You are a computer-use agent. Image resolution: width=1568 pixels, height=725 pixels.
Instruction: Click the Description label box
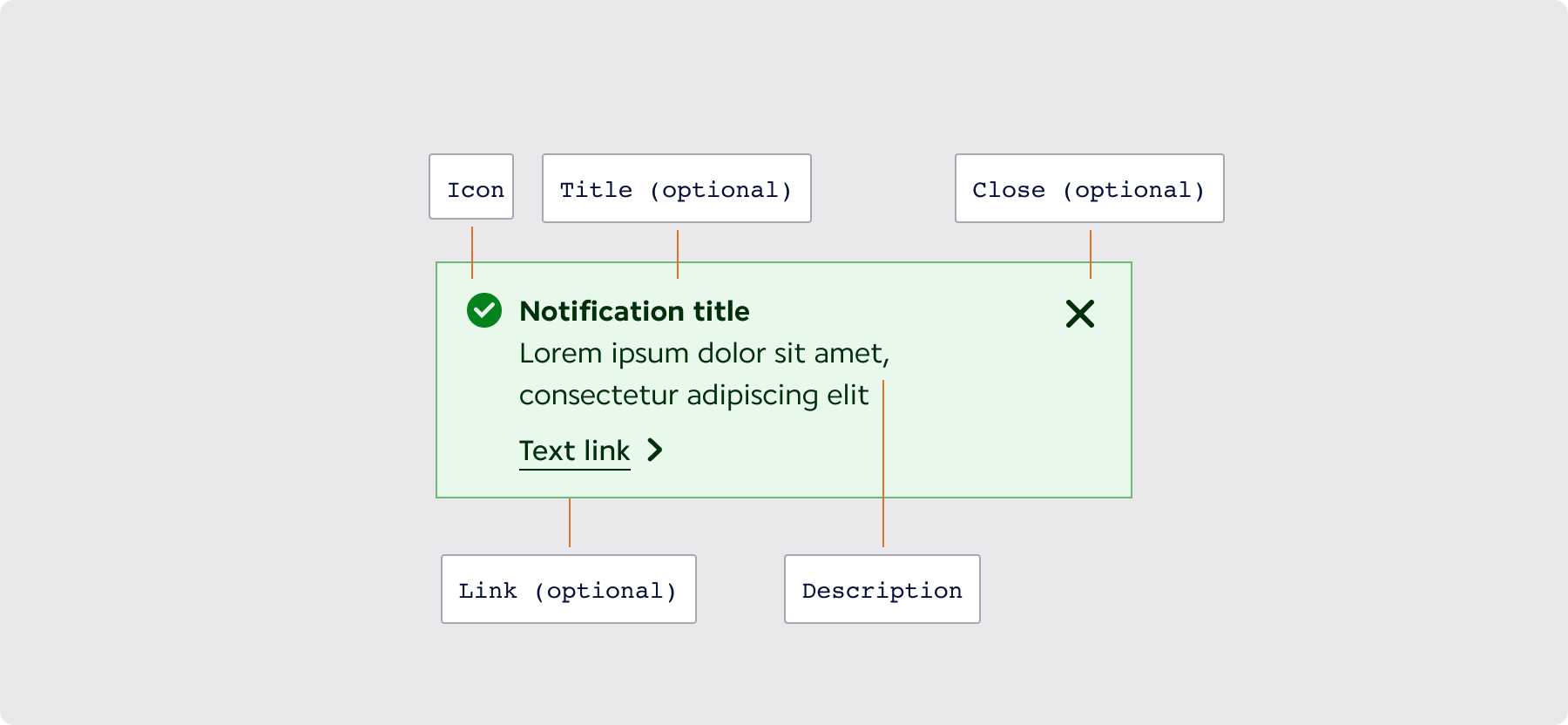[x=882, y=589]
